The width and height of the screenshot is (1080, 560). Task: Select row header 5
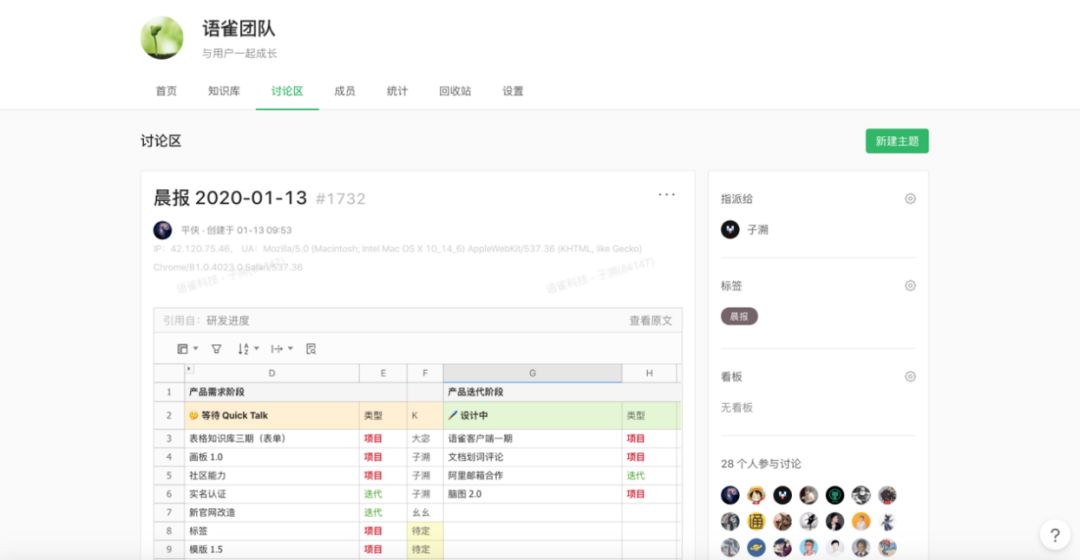[x=169, y=475]
